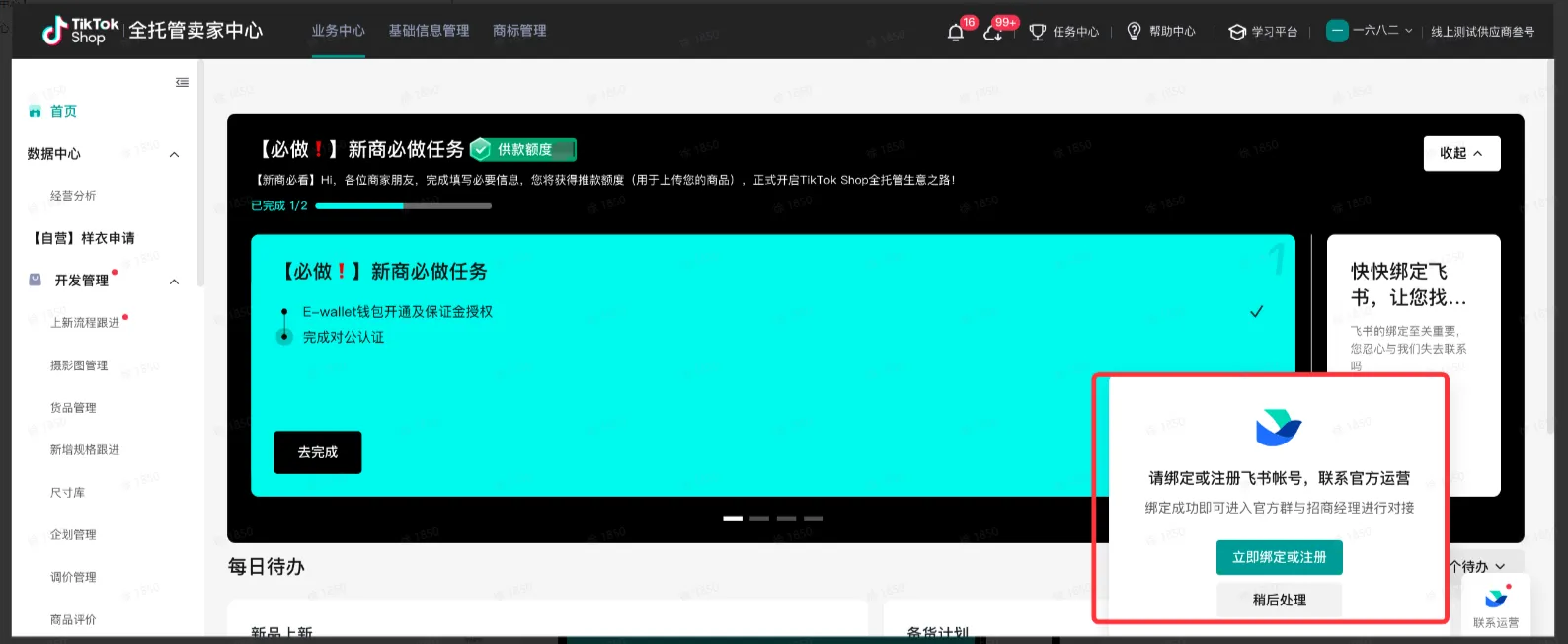Viewport: 1568px width, 644px height.
Task: Open 经营分析 in the sidebar
Action: click(x=73, y=196)
